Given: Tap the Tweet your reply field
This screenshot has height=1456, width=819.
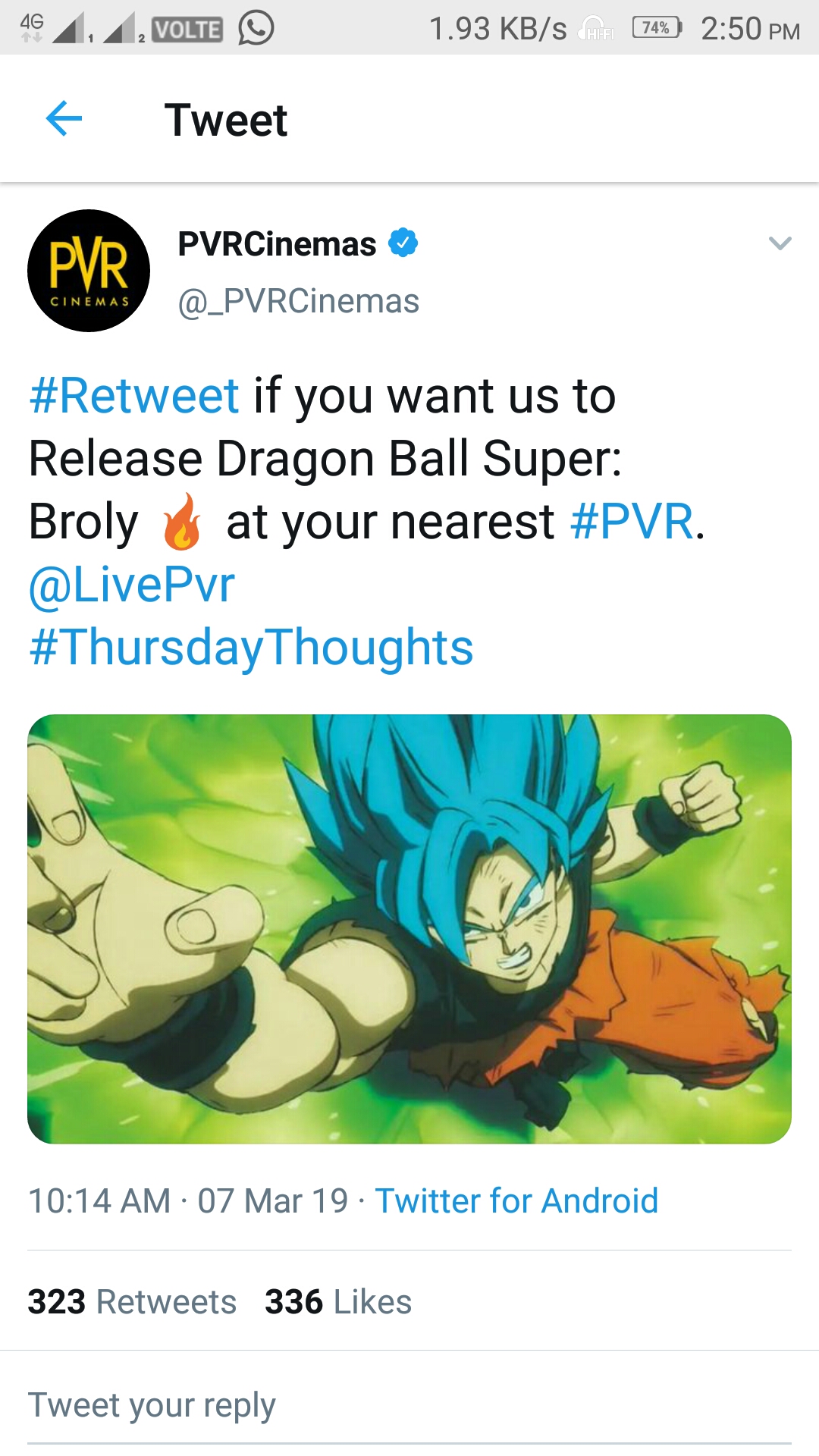Looking at the screenshot, I should pyautogui.click(x=409, y=1407).
